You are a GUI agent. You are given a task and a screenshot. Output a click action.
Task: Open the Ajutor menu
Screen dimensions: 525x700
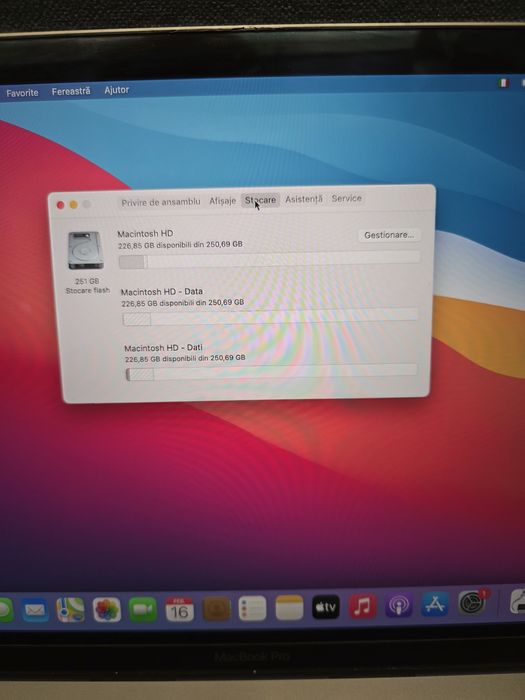(x=117, y=90)
